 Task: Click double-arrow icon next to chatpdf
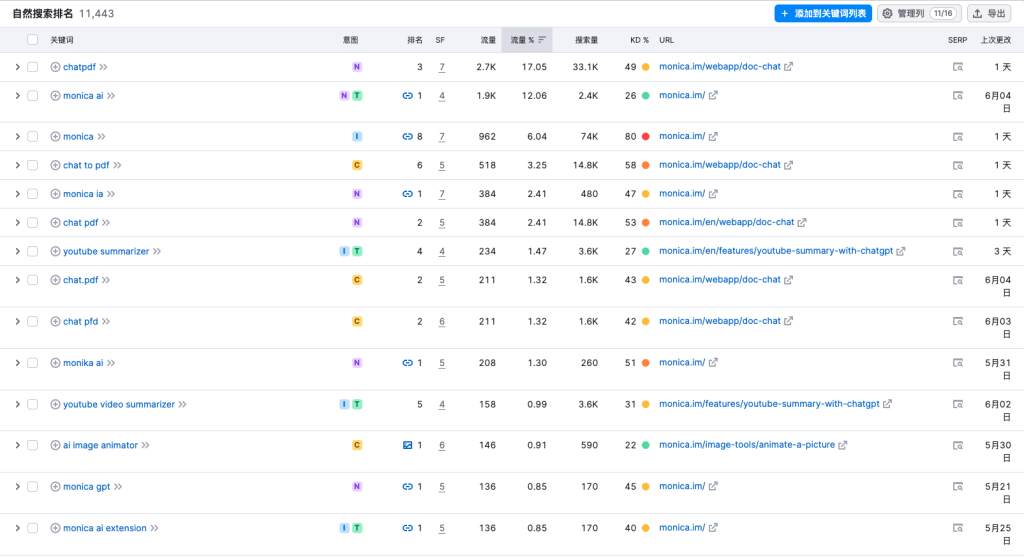103,67
